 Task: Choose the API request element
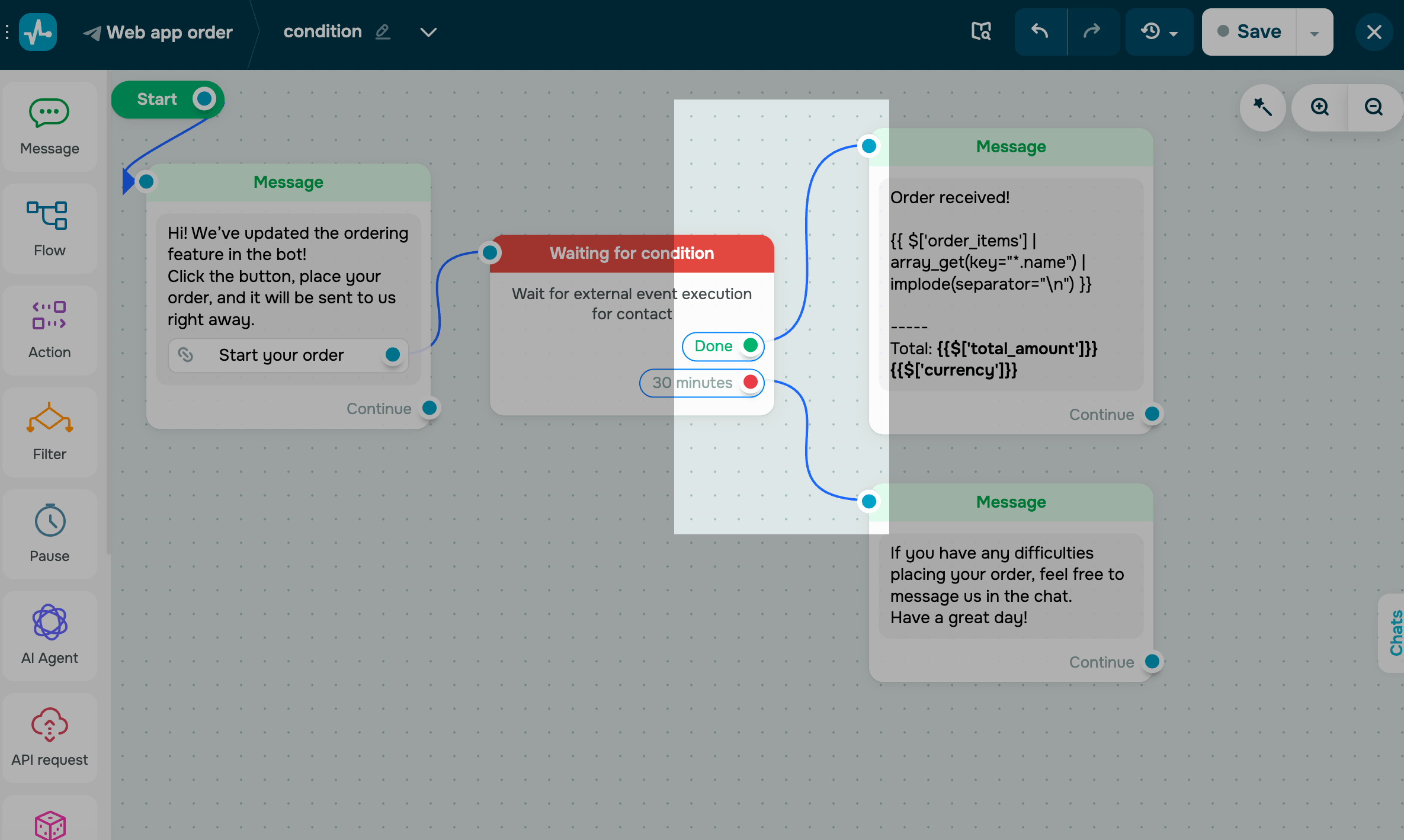point(49,738)
